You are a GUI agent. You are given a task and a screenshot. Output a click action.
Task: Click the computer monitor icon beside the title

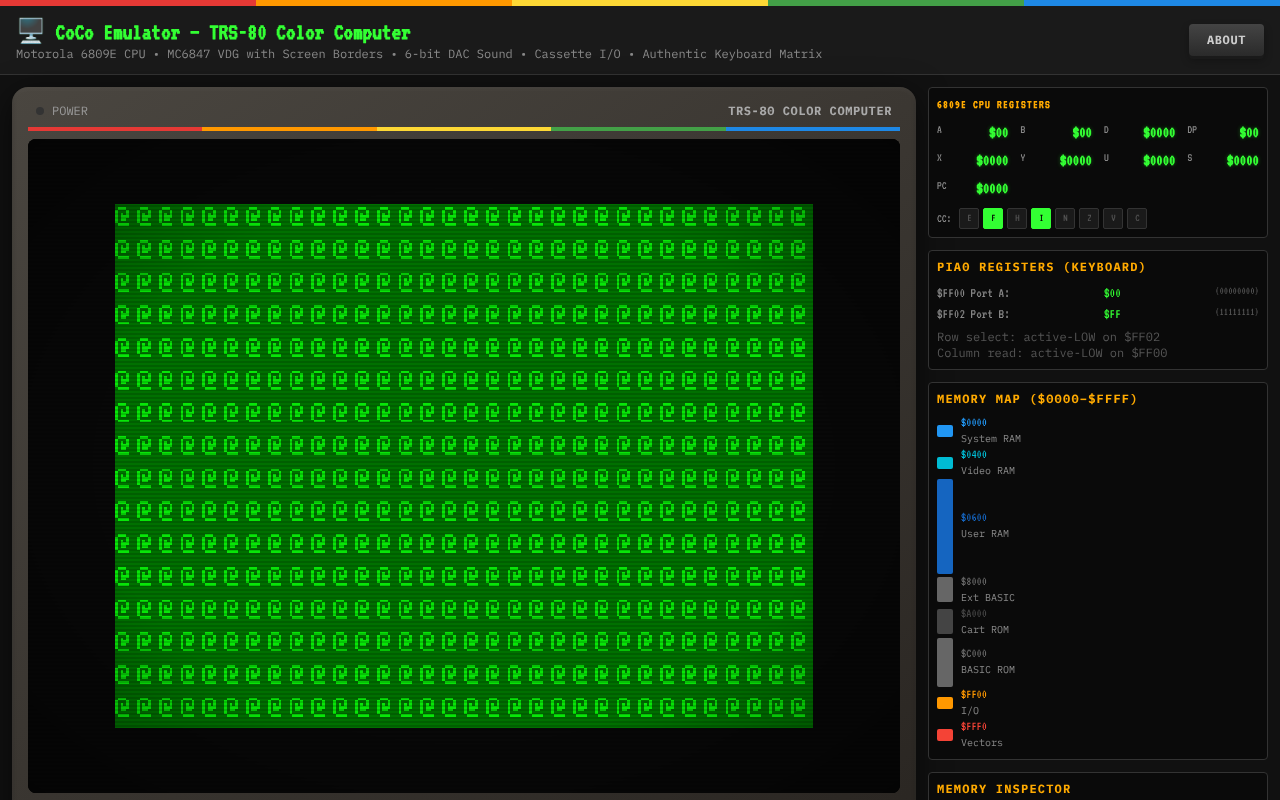tap(31, 31)
